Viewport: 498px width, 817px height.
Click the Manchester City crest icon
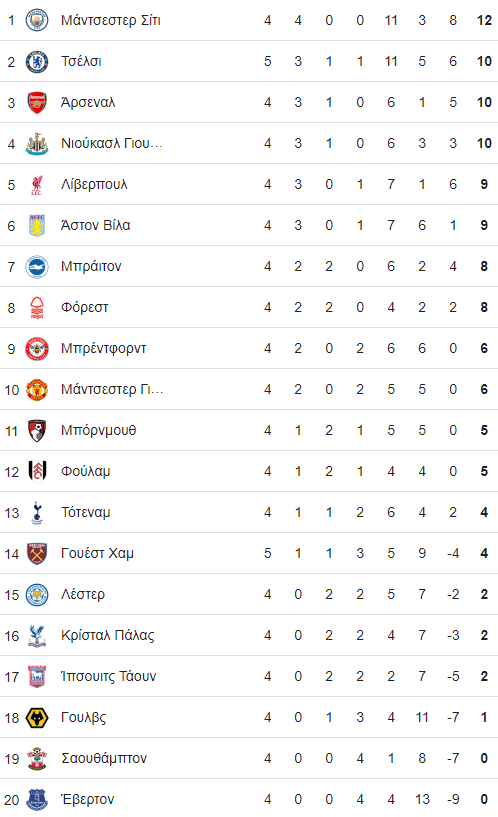[37, 20]
